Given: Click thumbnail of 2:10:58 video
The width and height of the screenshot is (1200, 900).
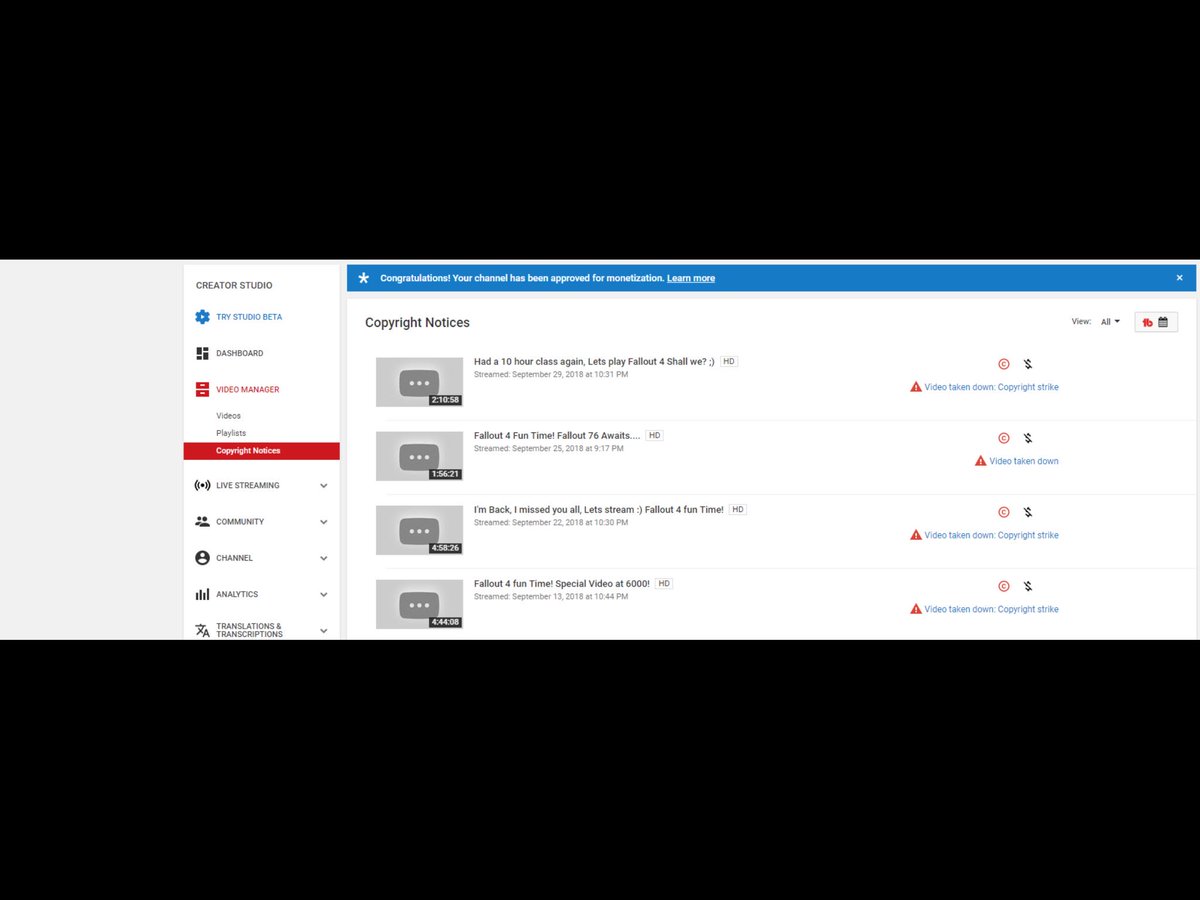Looking at the screenshot, I should tap(419, 382).
